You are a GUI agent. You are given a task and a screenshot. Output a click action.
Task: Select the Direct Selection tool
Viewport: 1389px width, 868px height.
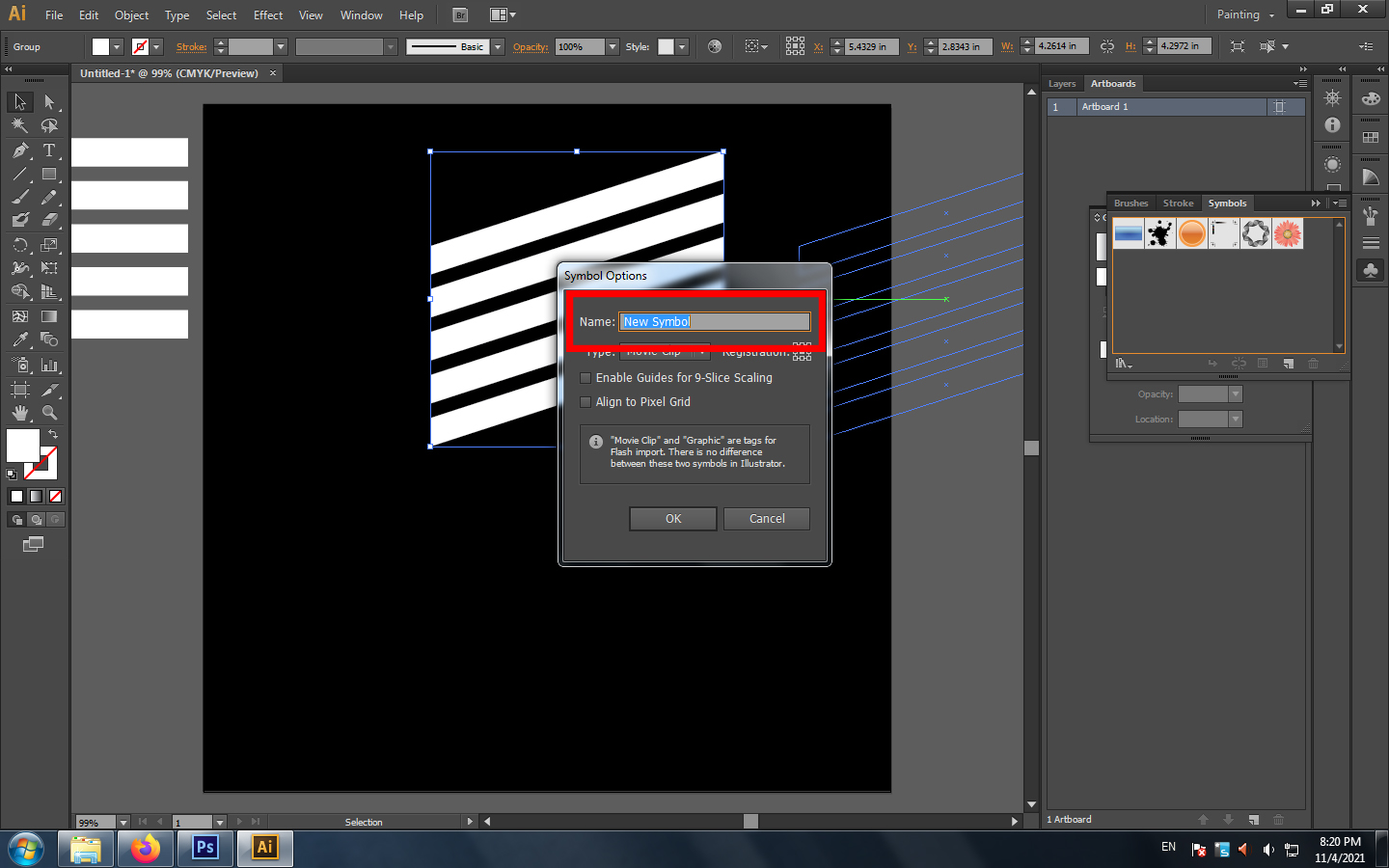[49, 102]
